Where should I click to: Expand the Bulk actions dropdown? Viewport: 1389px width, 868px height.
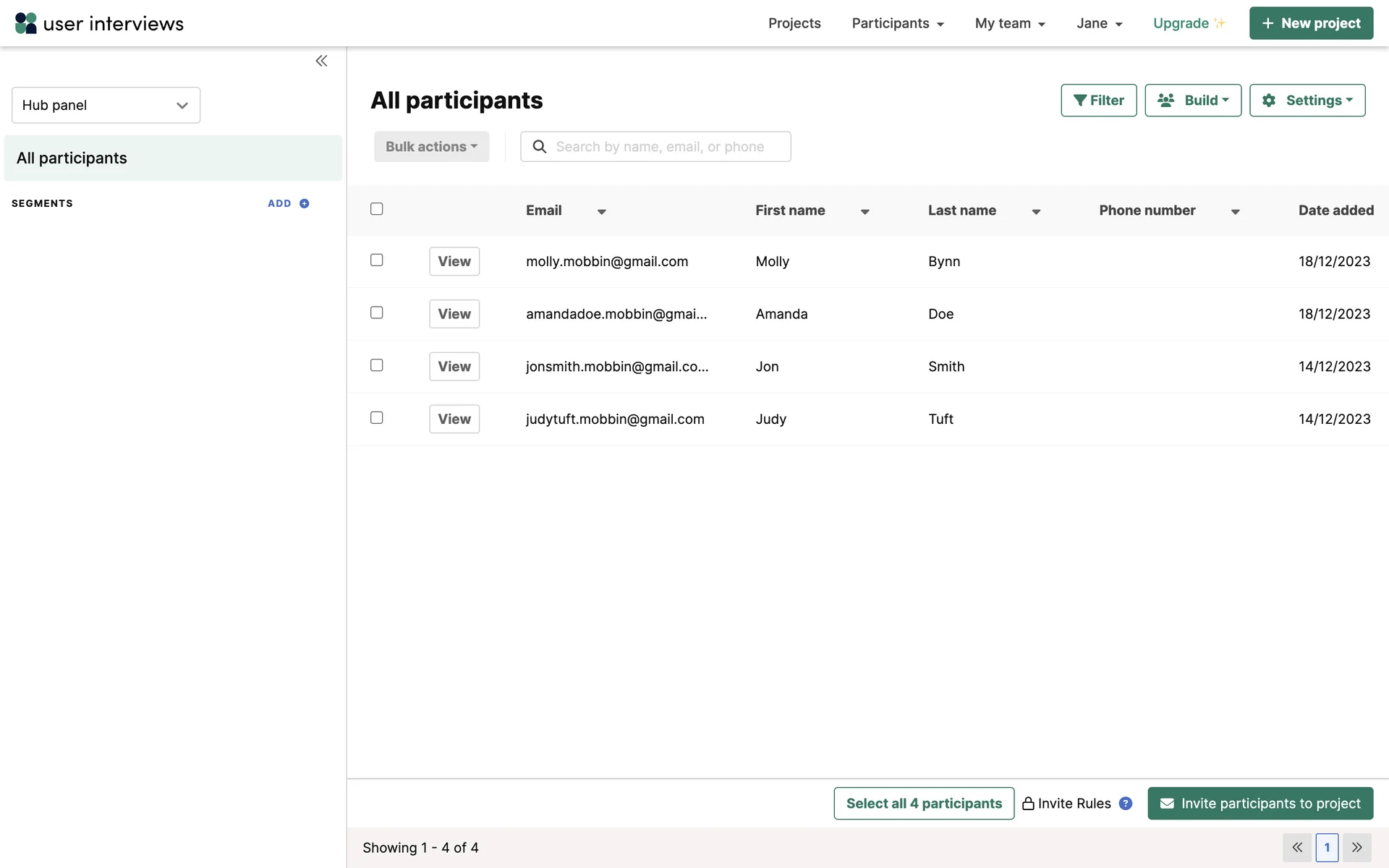point(431,147)
